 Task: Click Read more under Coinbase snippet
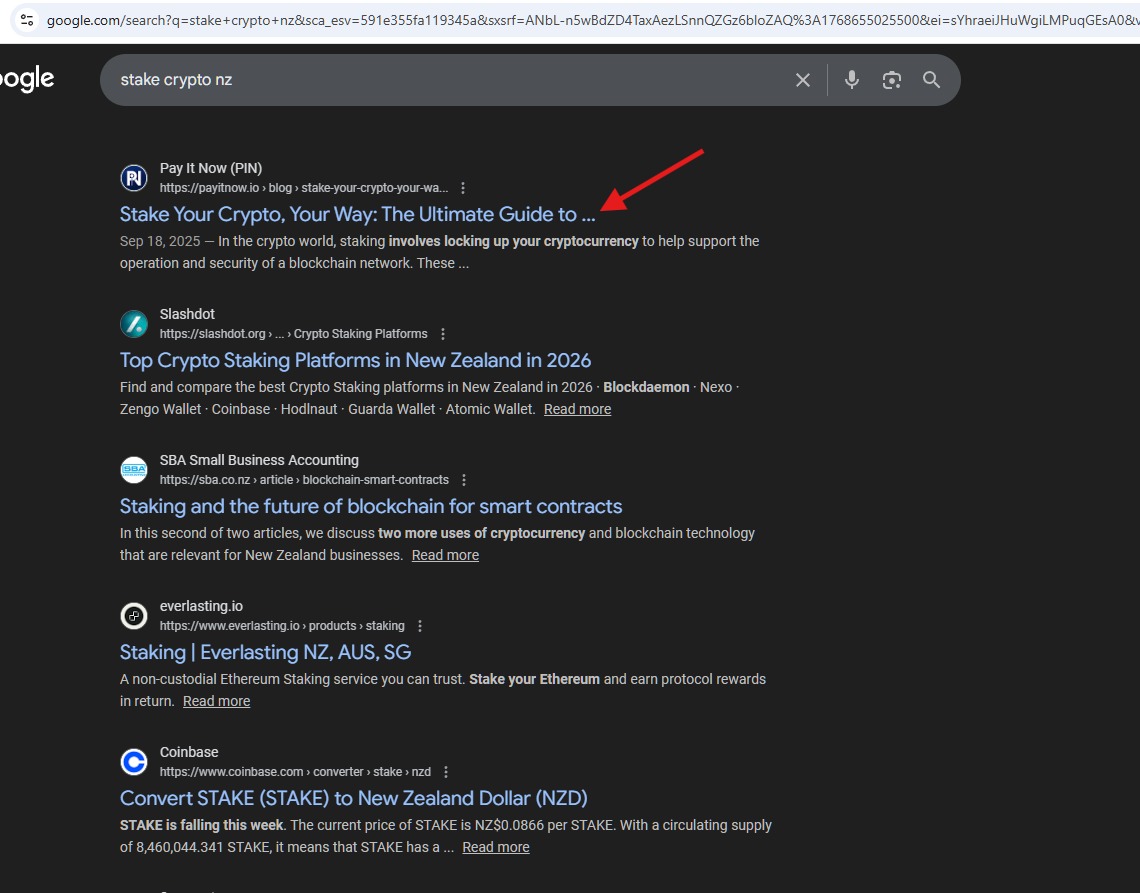tap(496, 848)
